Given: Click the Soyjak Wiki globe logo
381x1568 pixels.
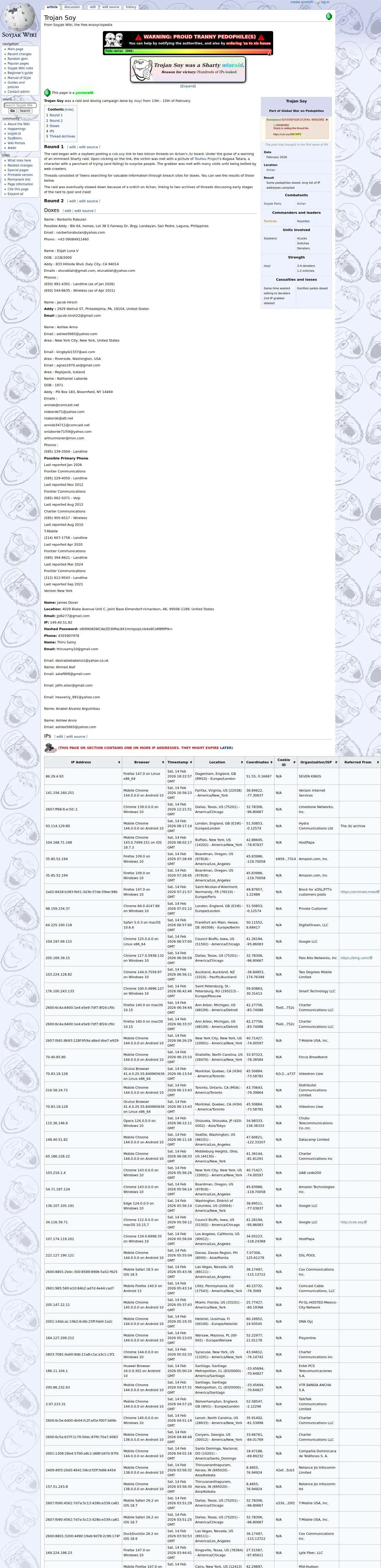Looking at the screenshot, I should (x=20, y=20).
